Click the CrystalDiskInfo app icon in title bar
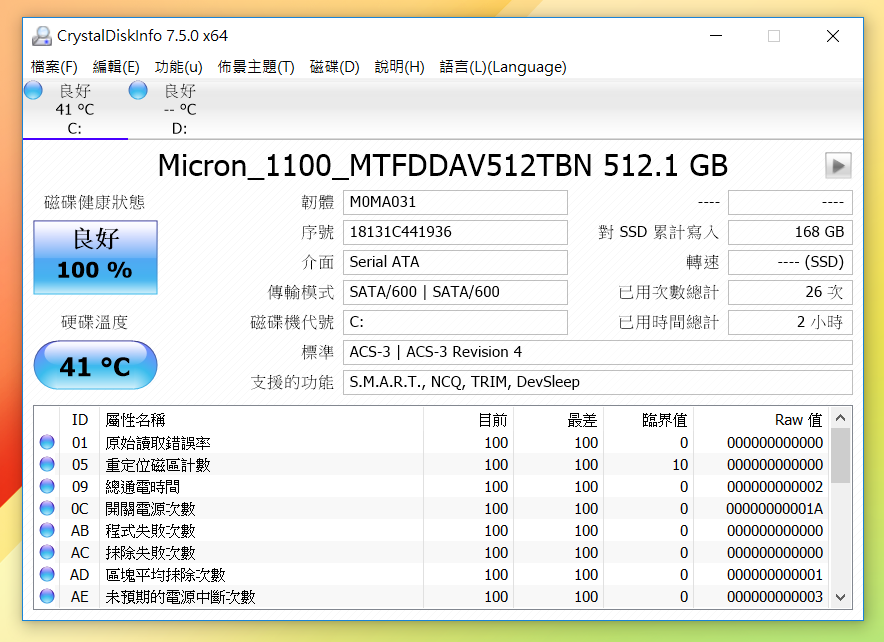 (42, 36)
